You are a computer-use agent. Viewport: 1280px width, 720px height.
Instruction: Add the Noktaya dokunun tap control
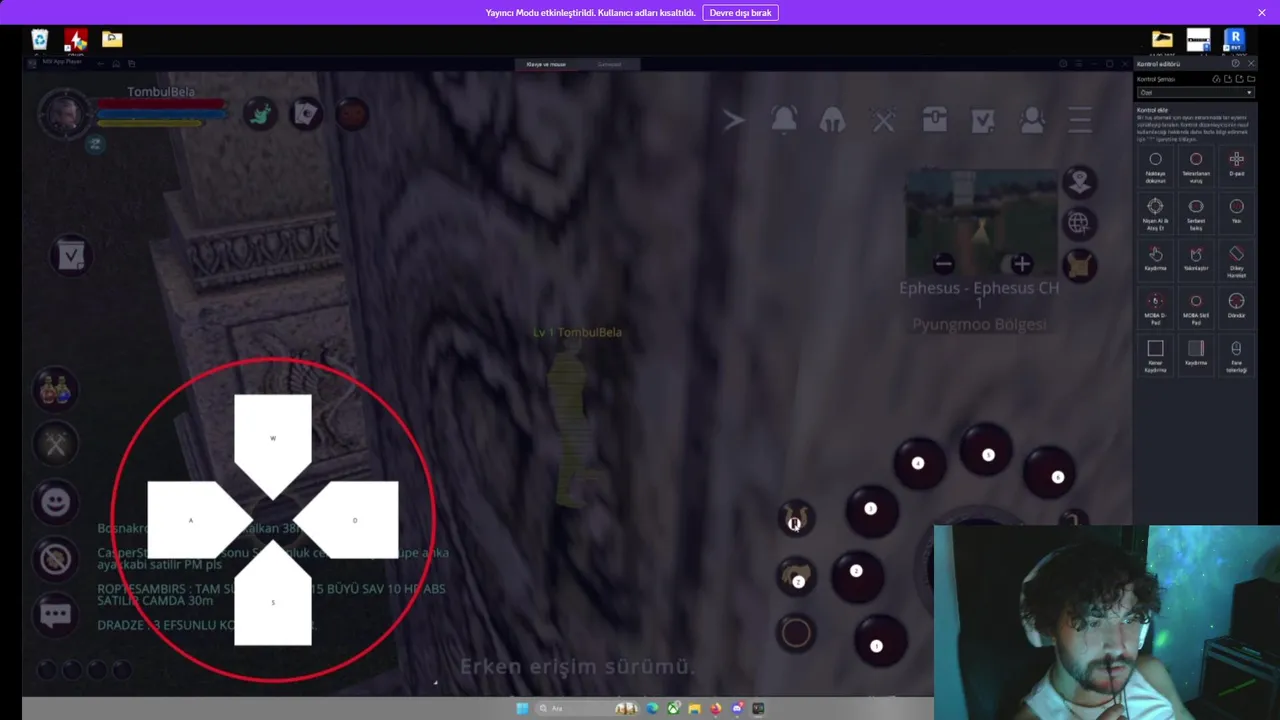(x=1155, y=166)
